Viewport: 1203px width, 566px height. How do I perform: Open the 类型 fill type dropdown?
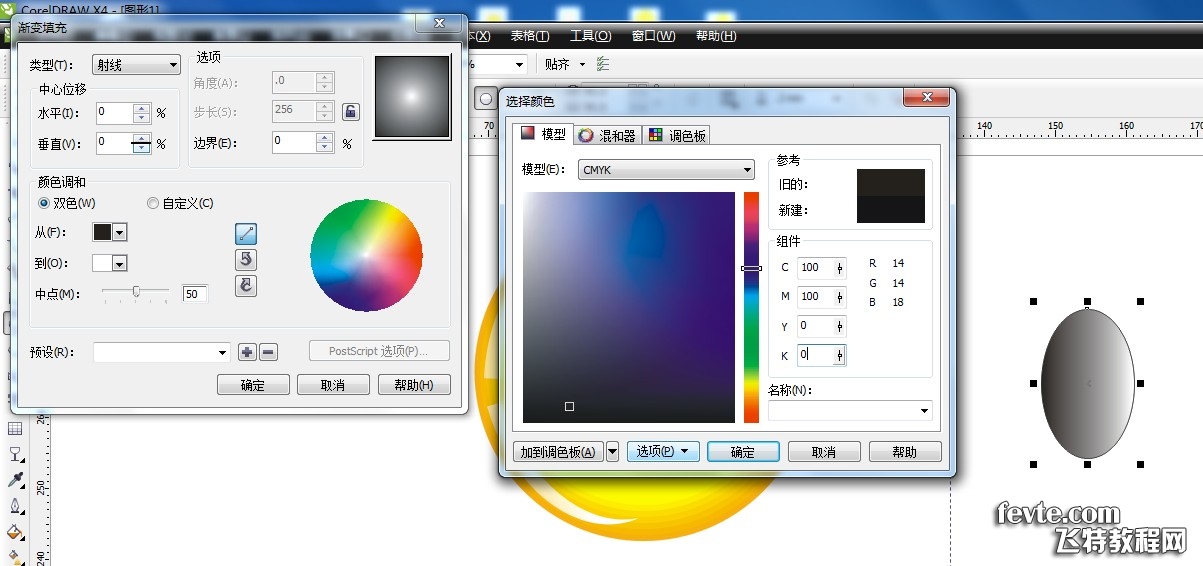coord(136,65)
